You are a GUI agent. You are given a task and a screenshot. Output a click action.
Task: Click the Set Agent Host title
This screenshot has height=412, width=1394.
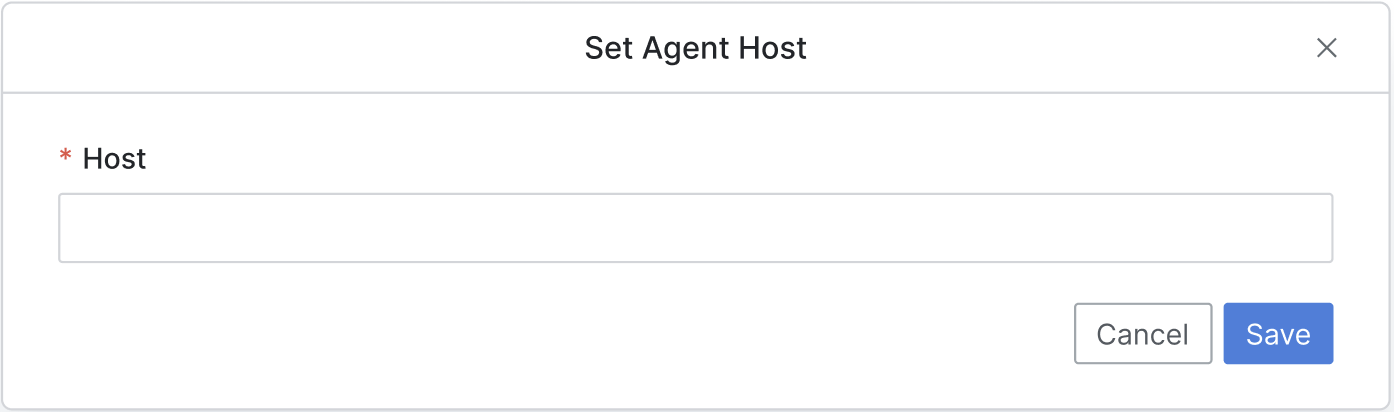[695, 48]
